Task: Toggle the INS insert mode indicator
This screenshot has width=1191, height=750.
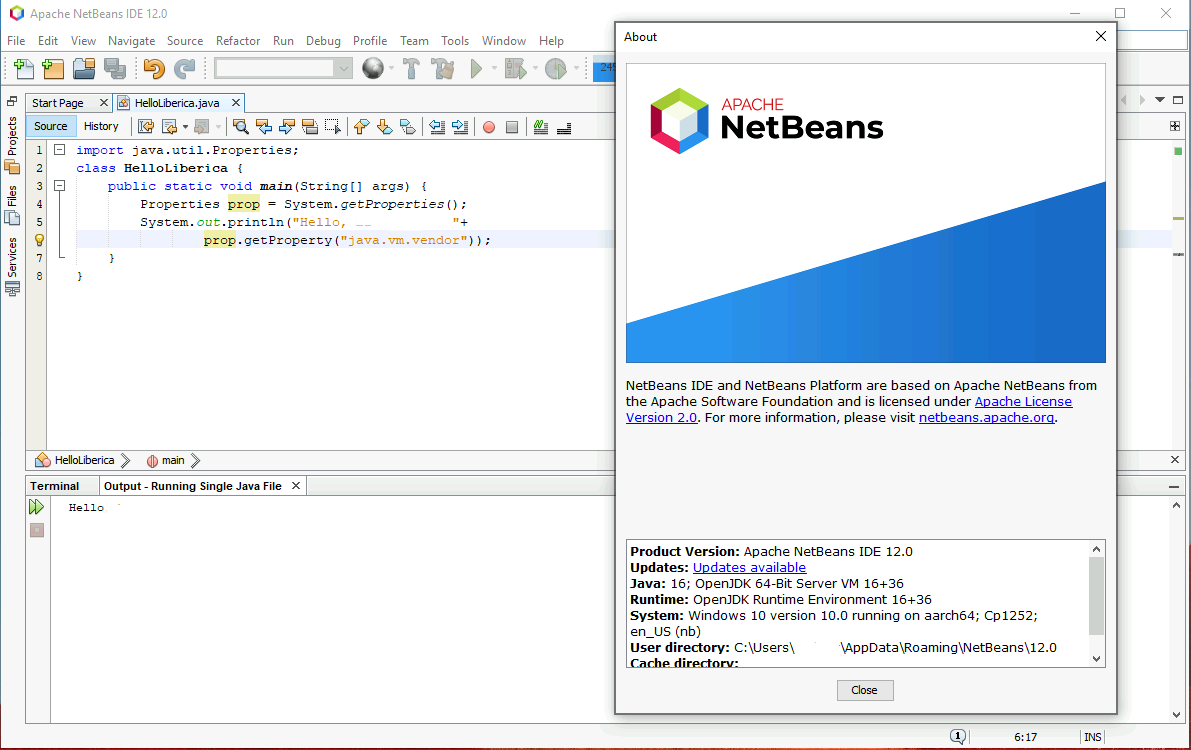Action: tap(1093, 736)
